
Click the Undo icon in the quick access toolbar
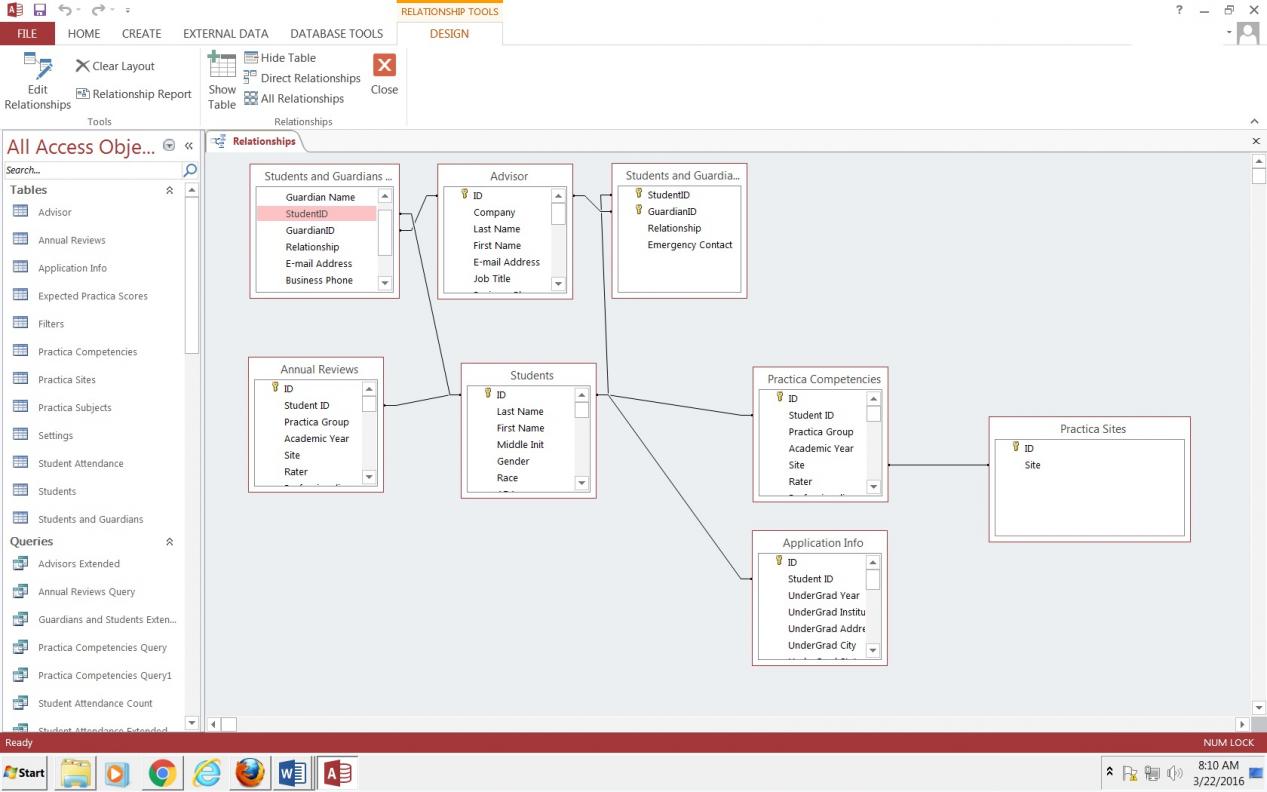coord(65,10)
